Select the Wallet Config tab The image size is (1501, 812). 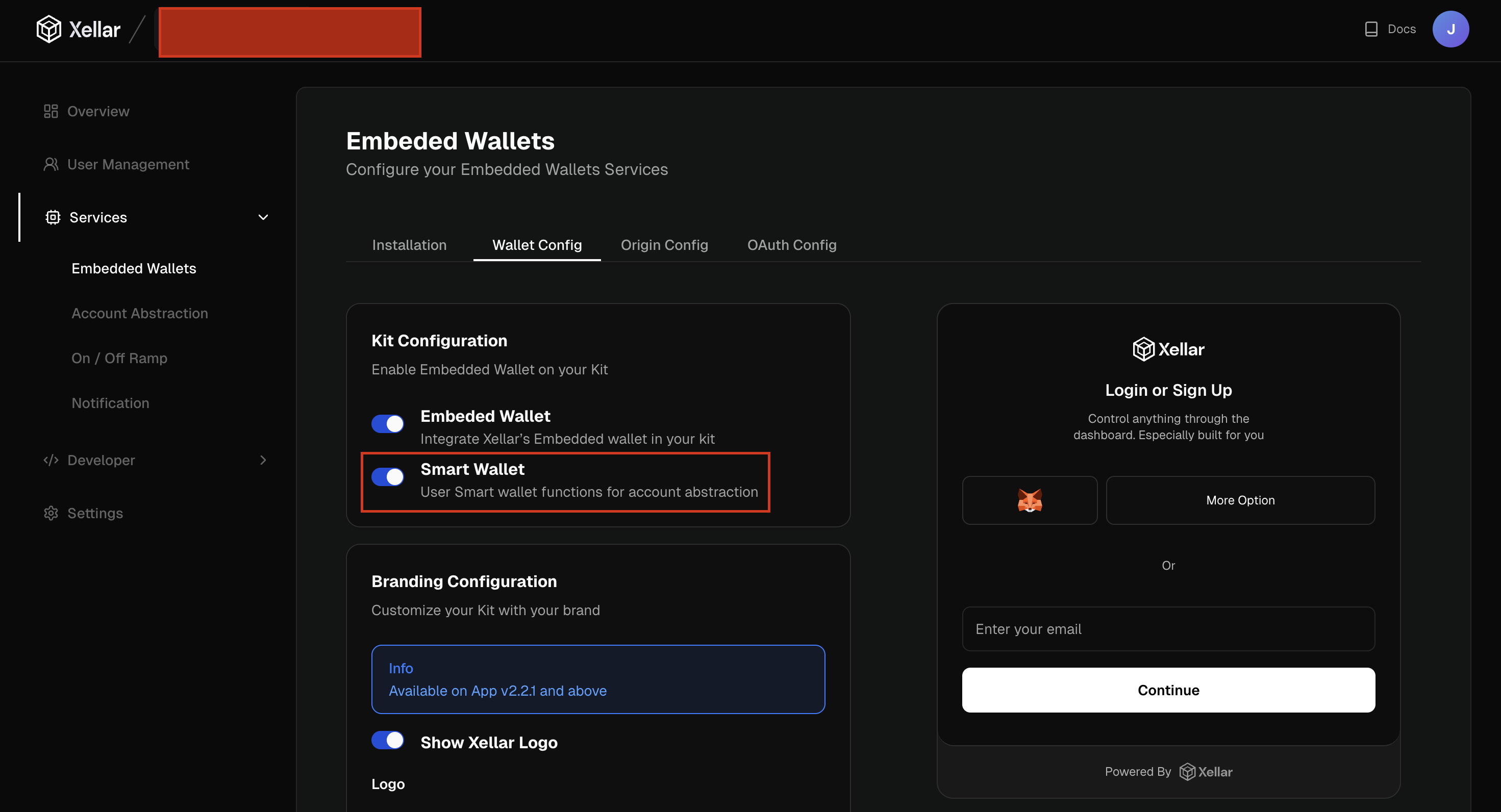coord(537,245)
